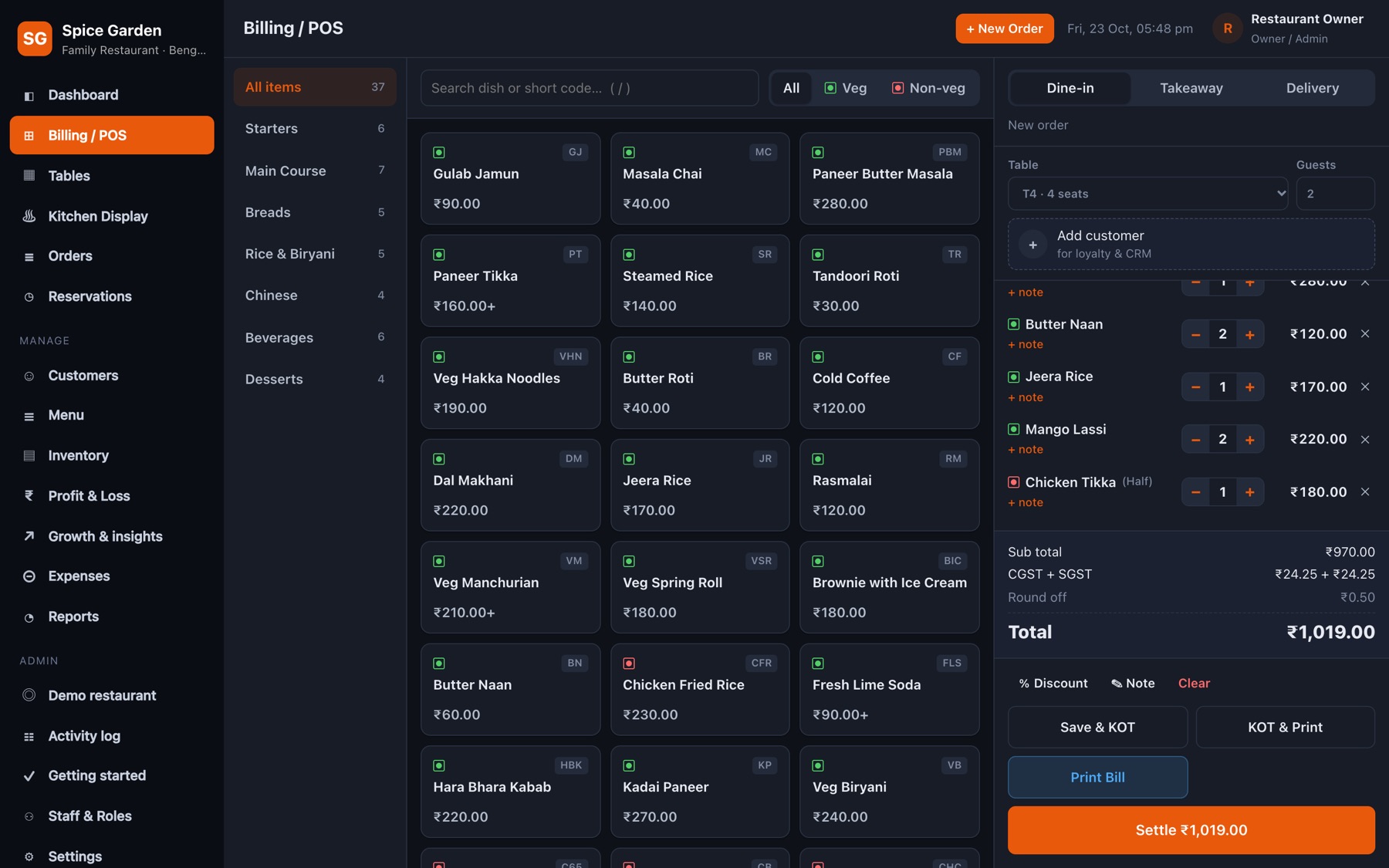Viewport: 1389px width, 868px height.
Task: Remove Chicken Tikka from the order
Action: (1365, 492)
